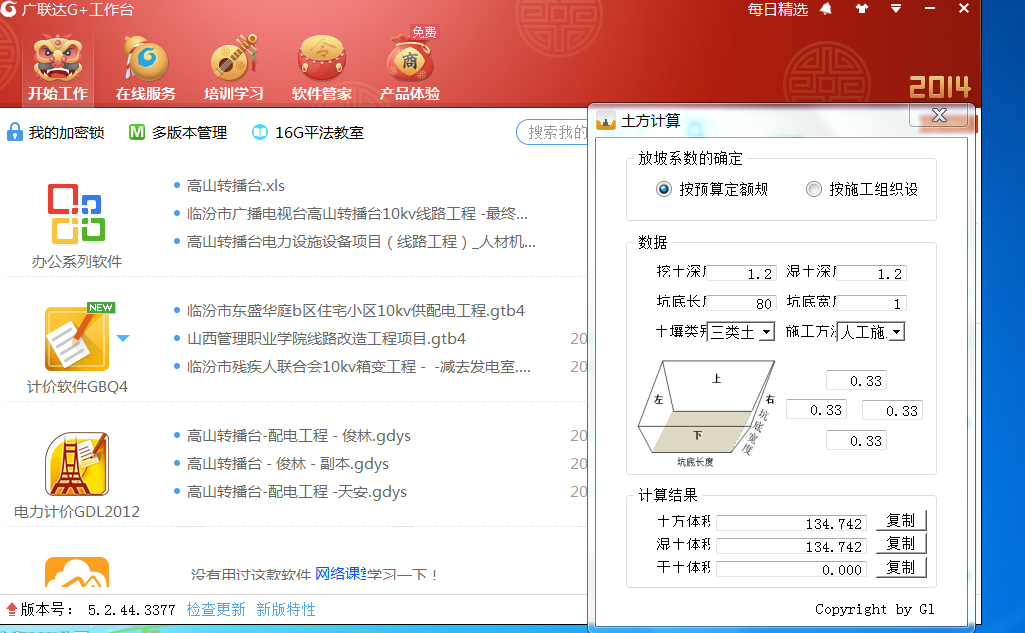Click the 搜索 search field
Viewport: 1025px width, 633px height.
click(x=553, y=132)
